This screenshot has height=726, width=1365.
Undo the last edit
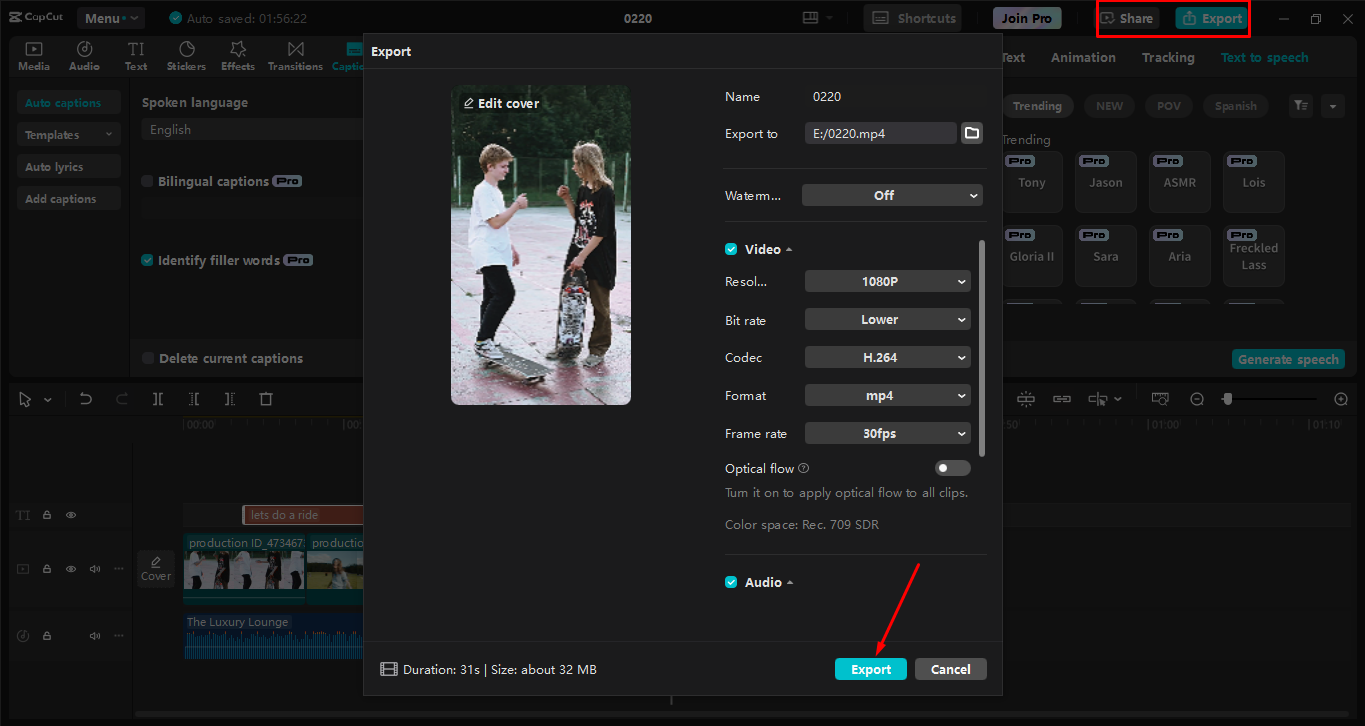[x=86, y=399]
